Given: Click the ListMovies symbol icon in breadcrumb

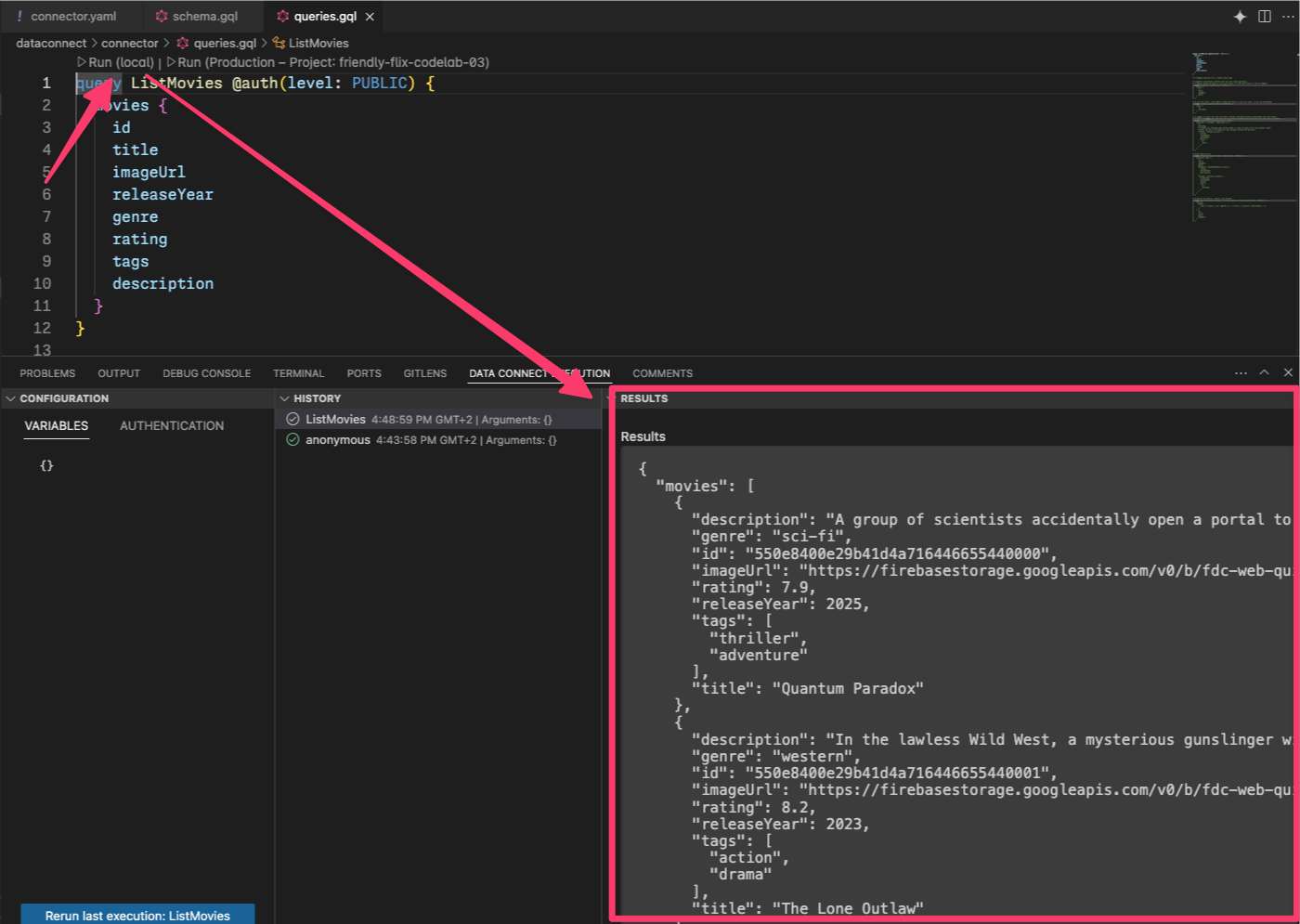Looking at the screenshot, I should pos(279,43).
